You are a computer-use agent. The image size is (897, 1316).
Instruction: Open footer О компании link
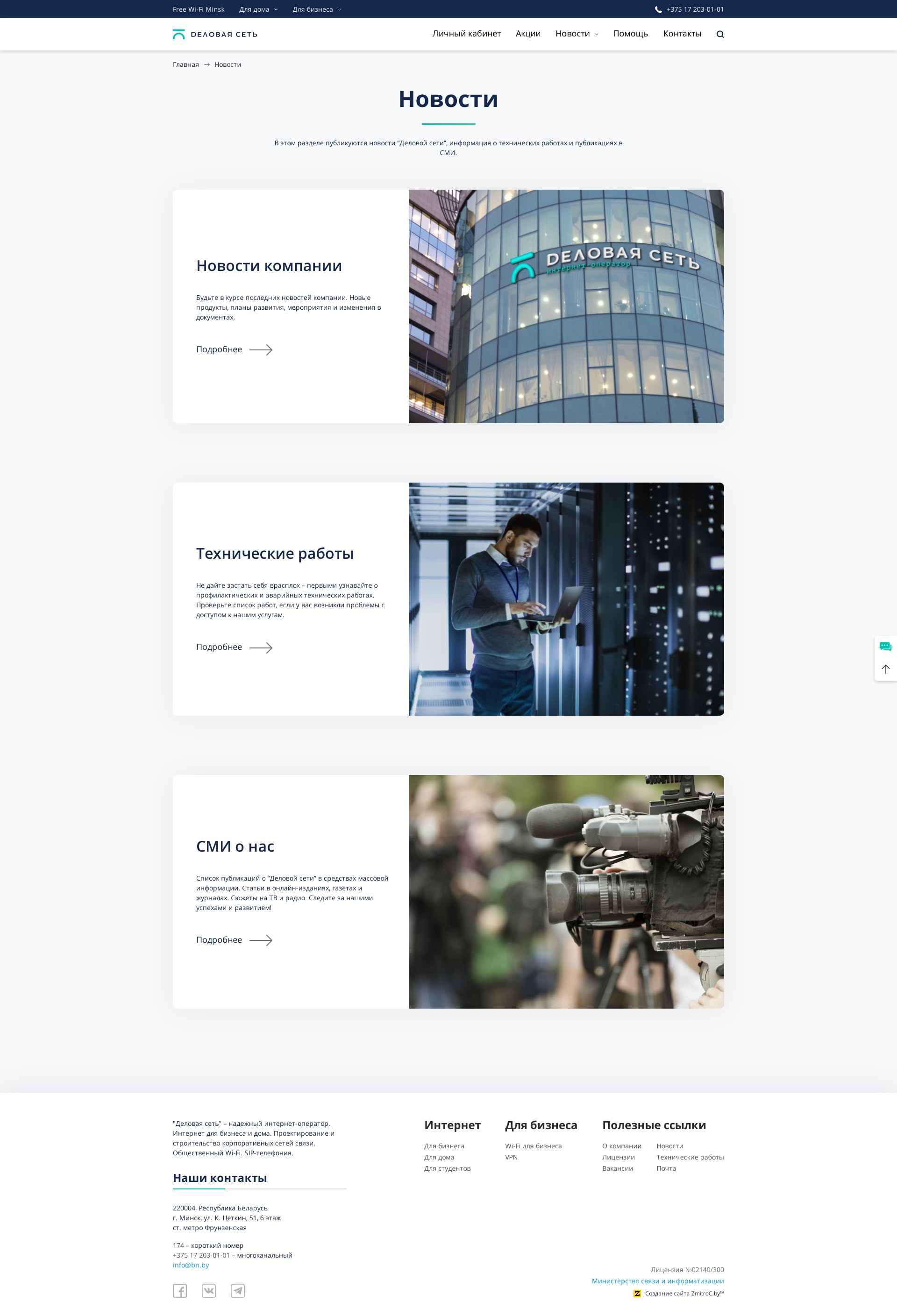(622, 1146)
